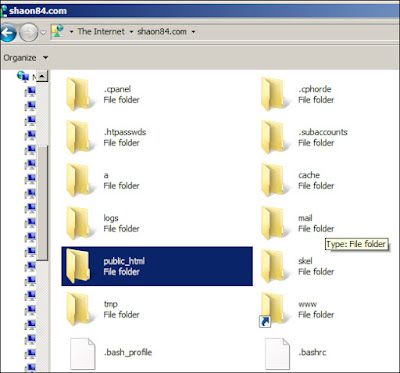Click the .htpasswds folder name
This screenshot has width=400, height=373.
(x=125, y=132)
